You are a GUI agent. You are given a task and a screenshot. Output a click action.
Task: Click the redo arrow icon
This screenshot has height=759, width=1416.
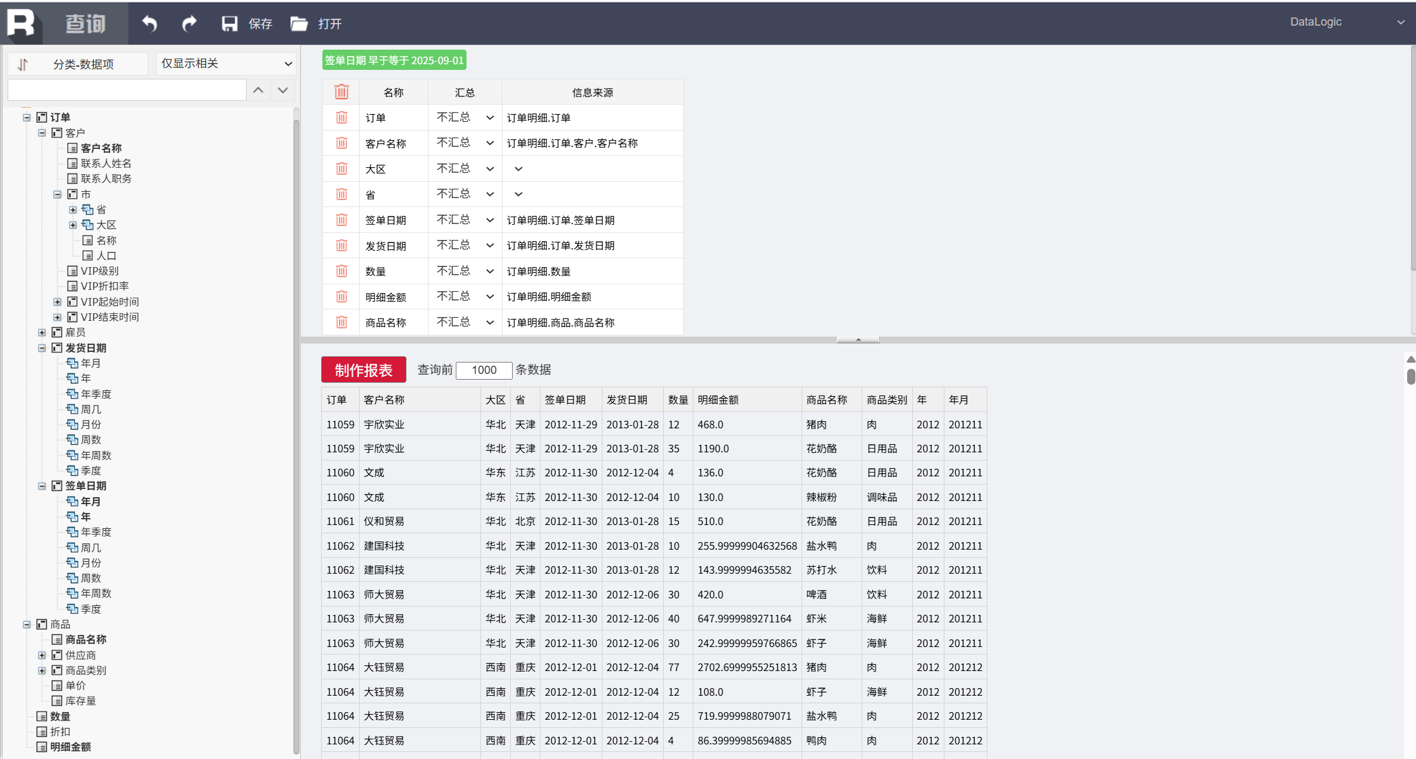coord(189,23)
